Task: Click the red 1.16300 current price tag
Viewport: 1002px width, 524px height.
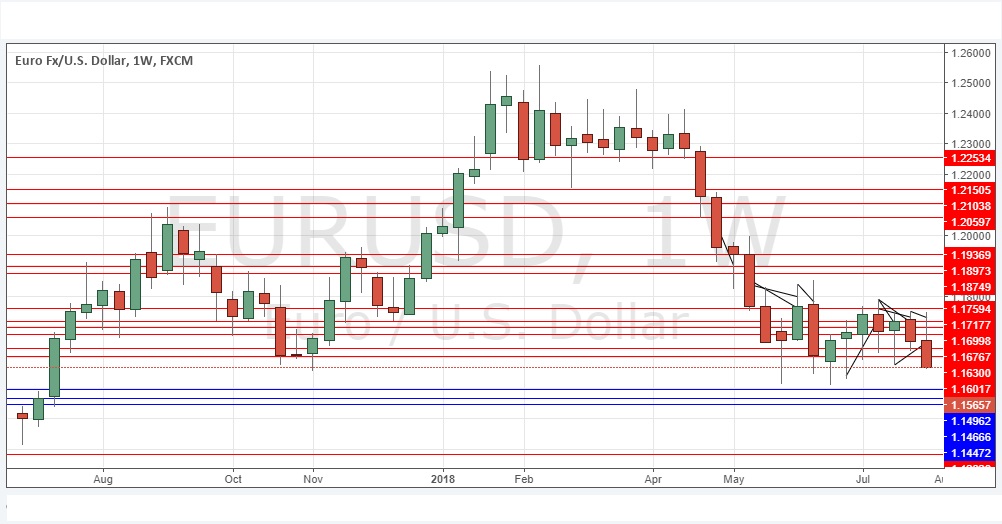Action: tap(969, 373)
